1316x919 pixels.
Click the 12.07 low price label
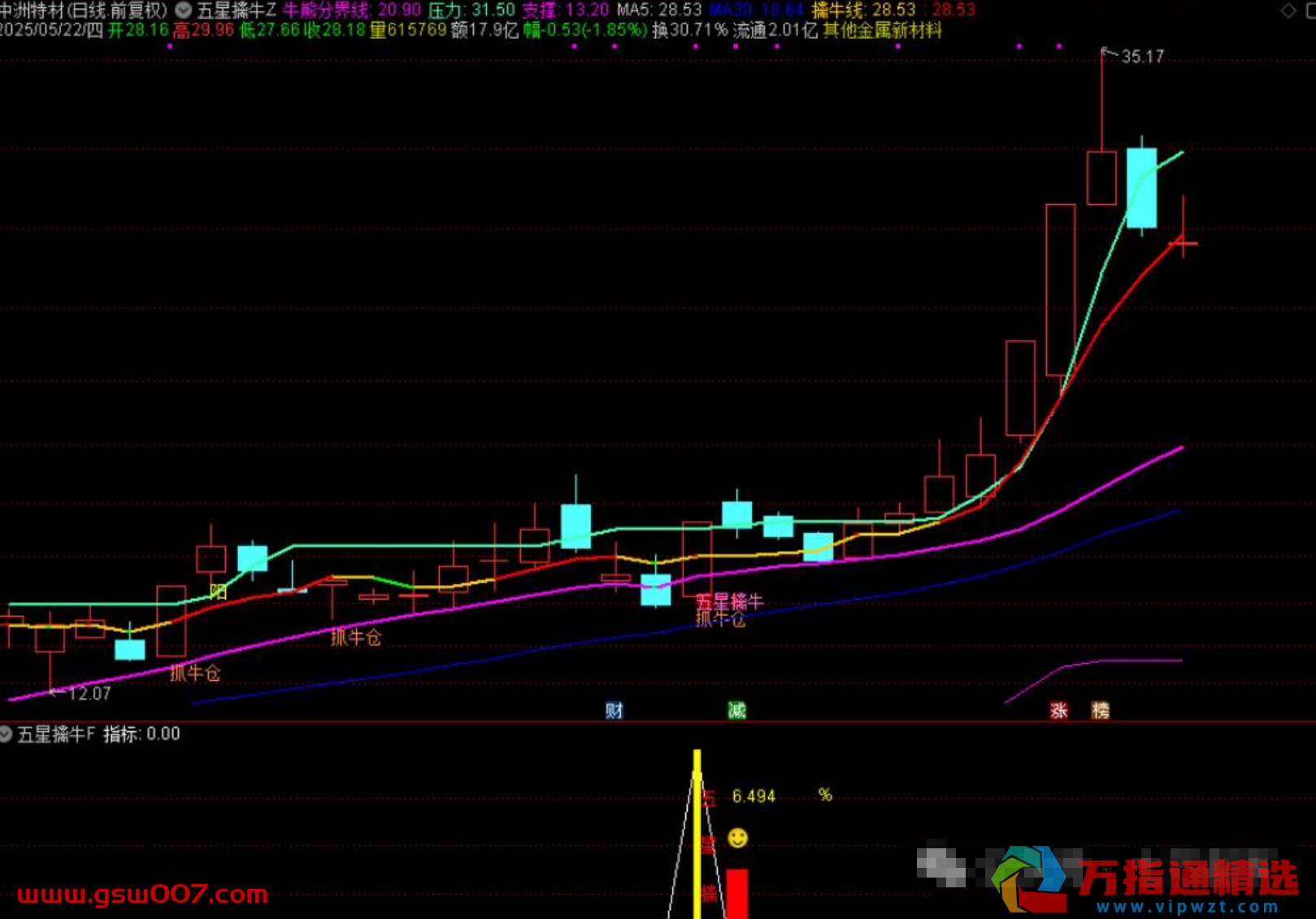pos(89,694)
